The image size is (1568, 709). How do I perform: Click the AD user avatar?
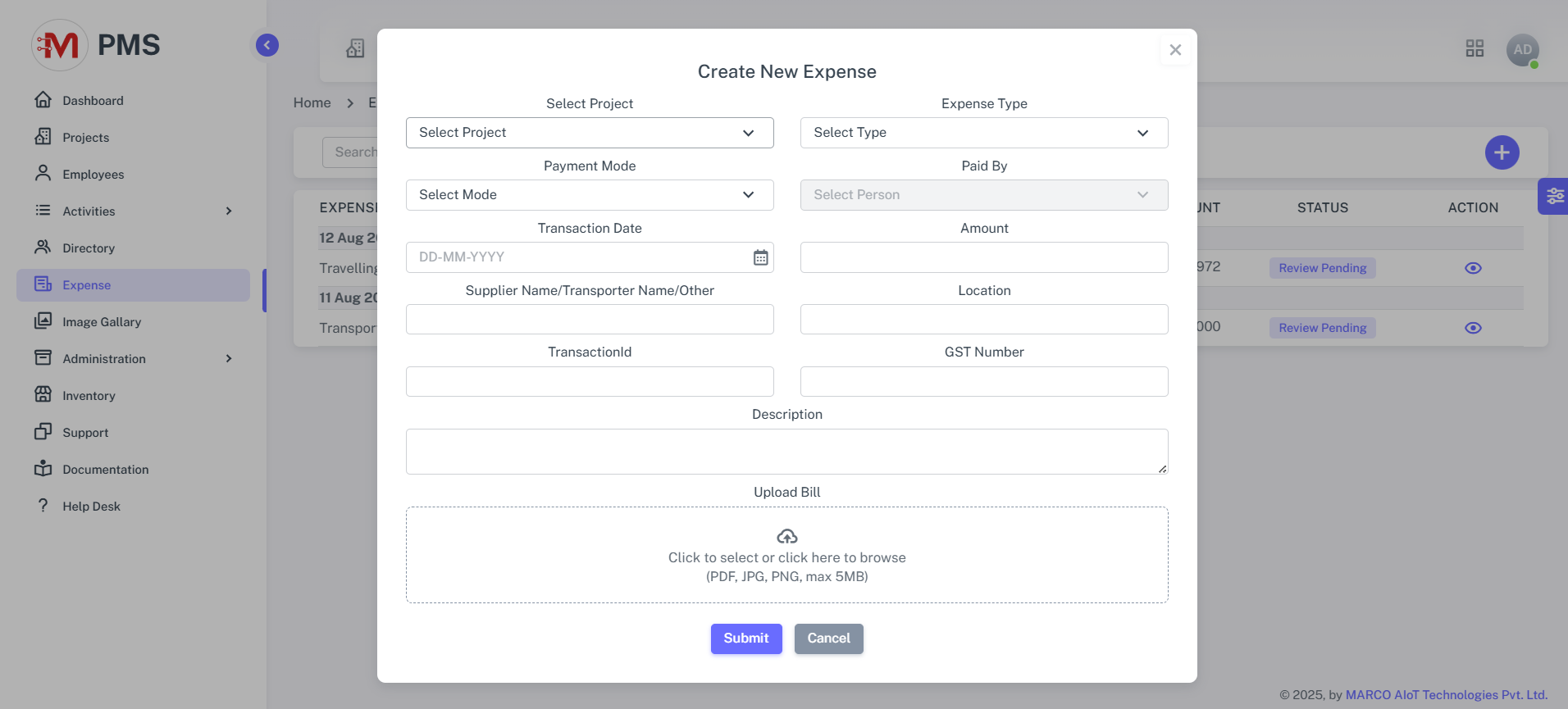point(1522,50)
